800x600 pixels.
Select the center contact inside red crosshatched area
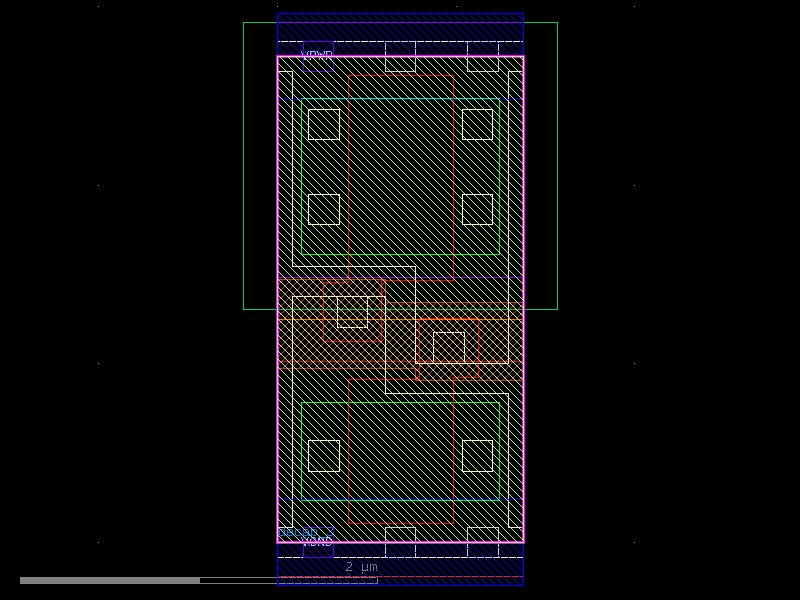[350, 310]
